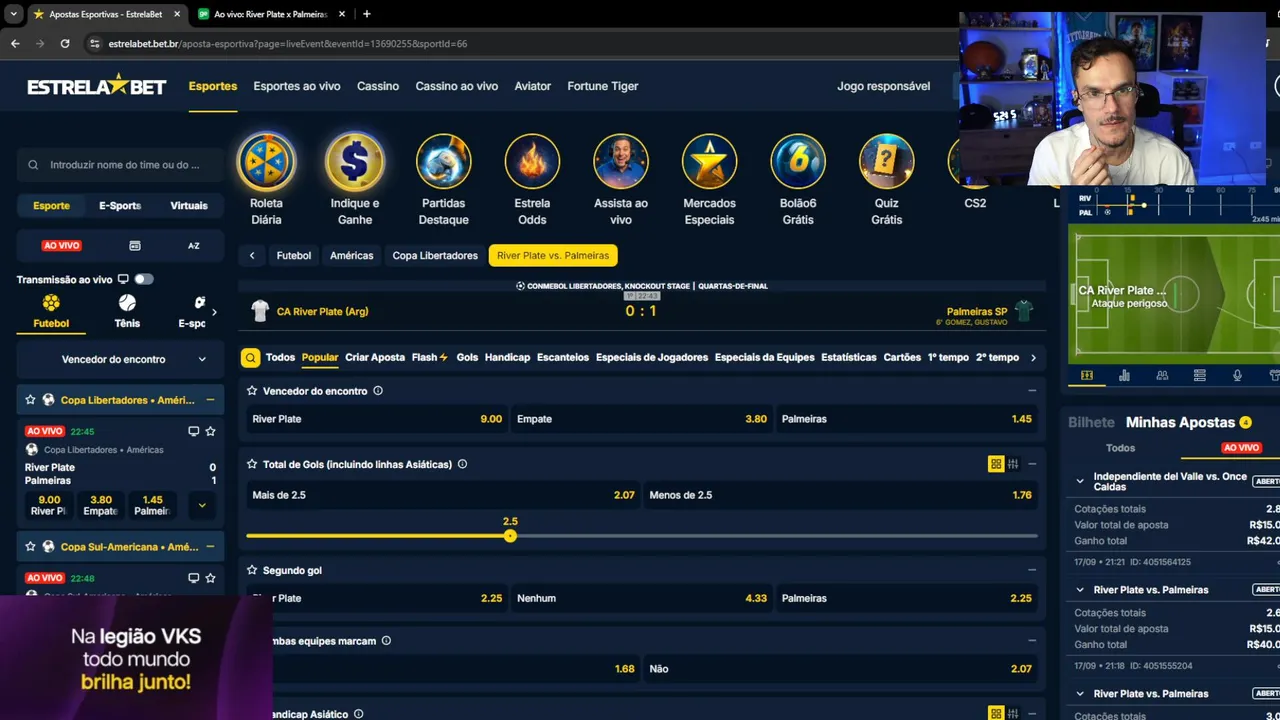This screenshot has width=1280, height=720.
Task: Switch to the Cartões market tab
Action: [902, 357]
